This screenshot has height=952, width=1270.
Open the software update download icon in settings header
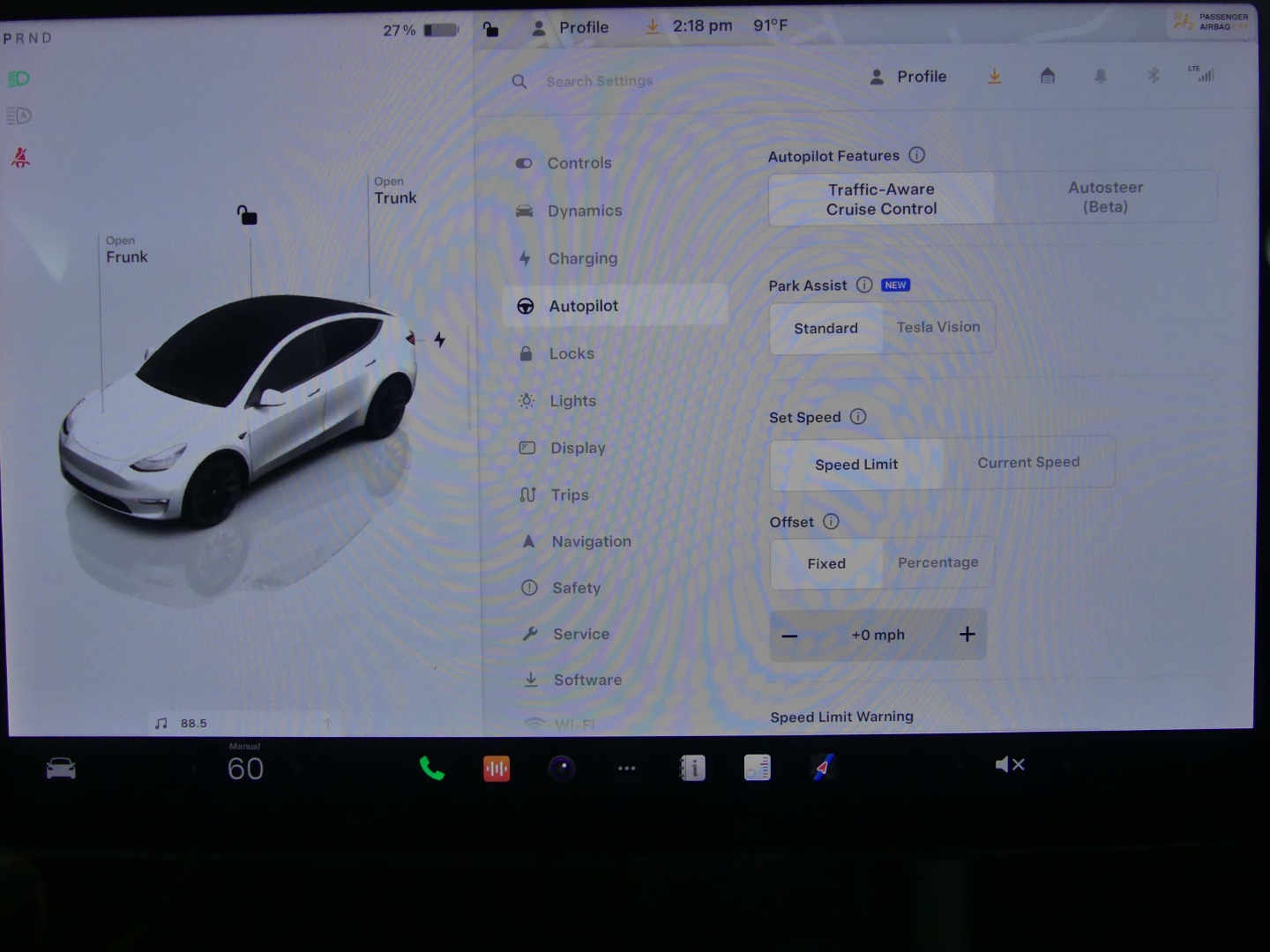click(994, 77)
